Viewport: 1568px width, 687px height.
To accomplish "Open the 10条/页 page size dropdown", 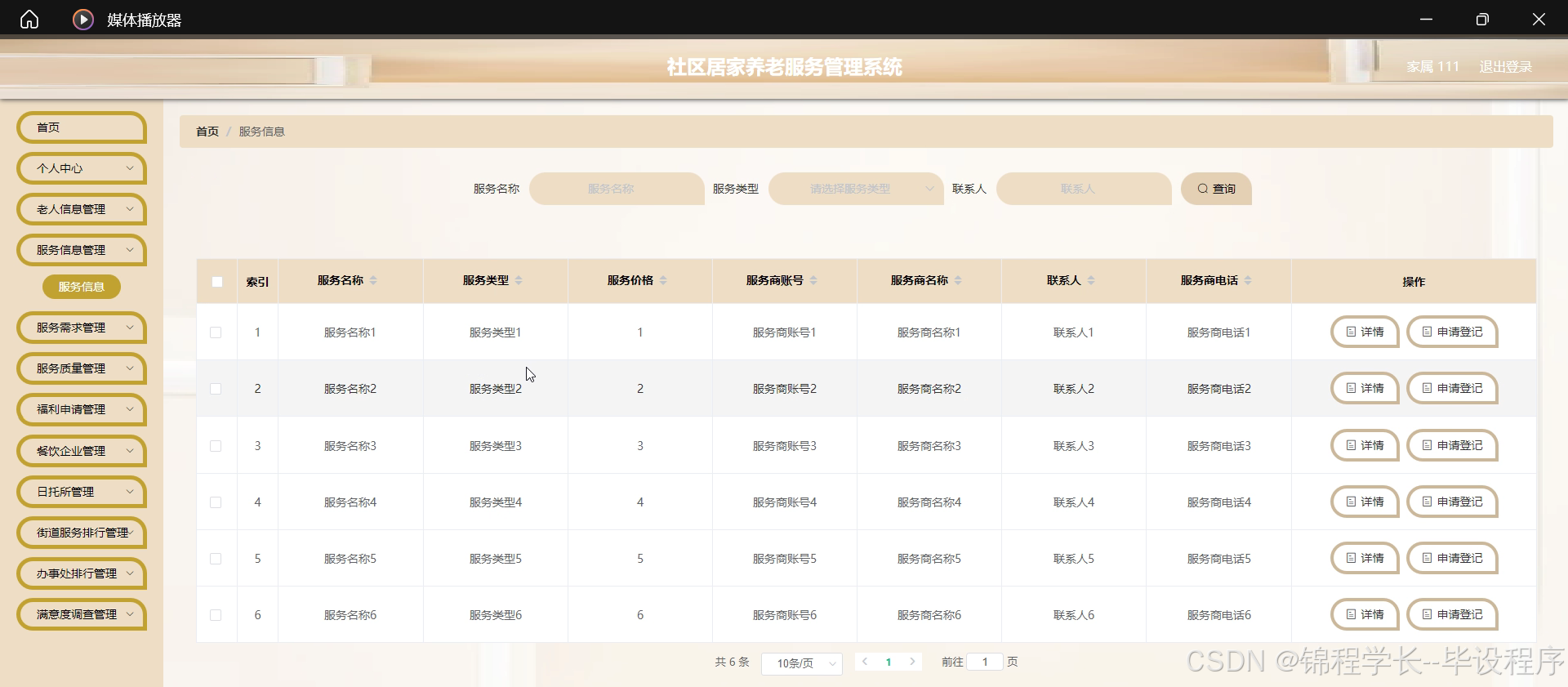I will coord(802,663).
